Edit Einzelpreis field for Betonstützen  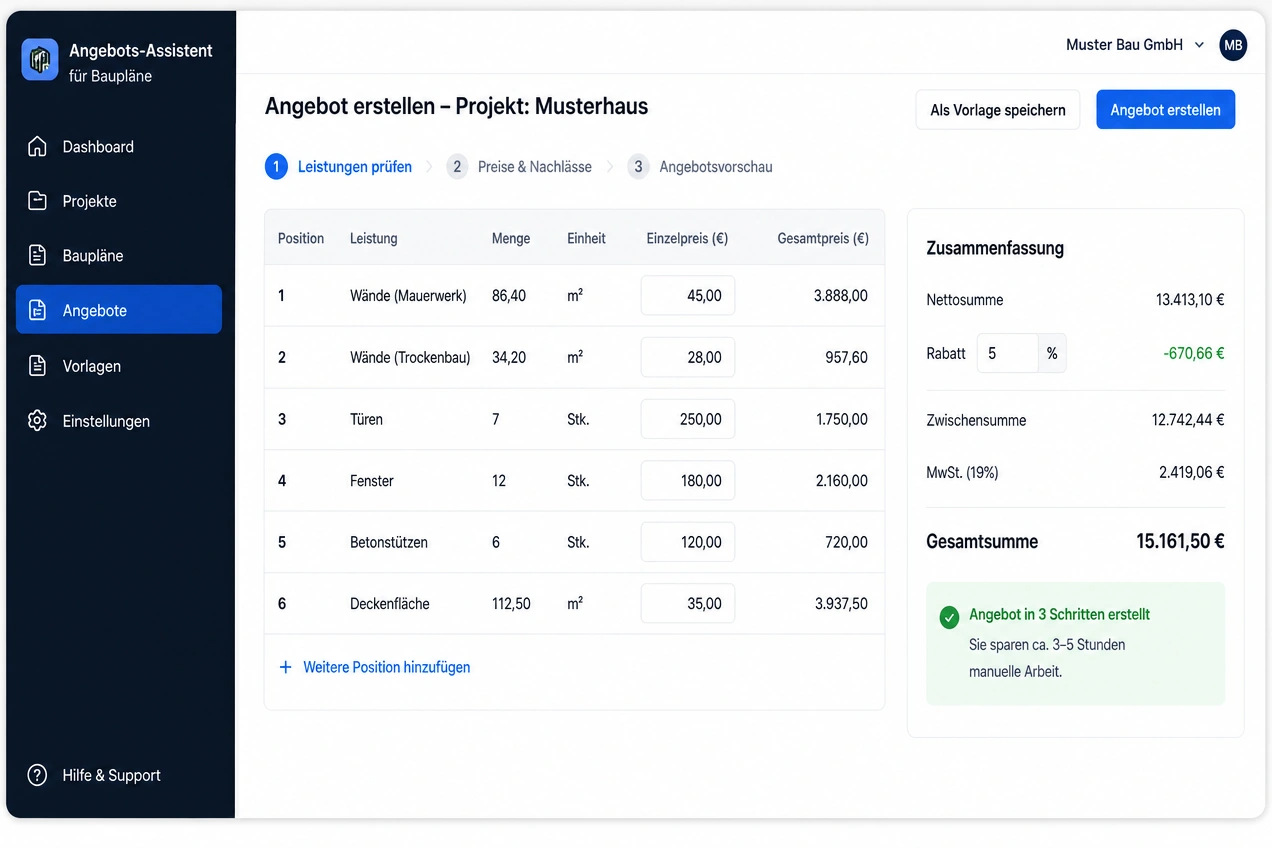pos(688,542)
